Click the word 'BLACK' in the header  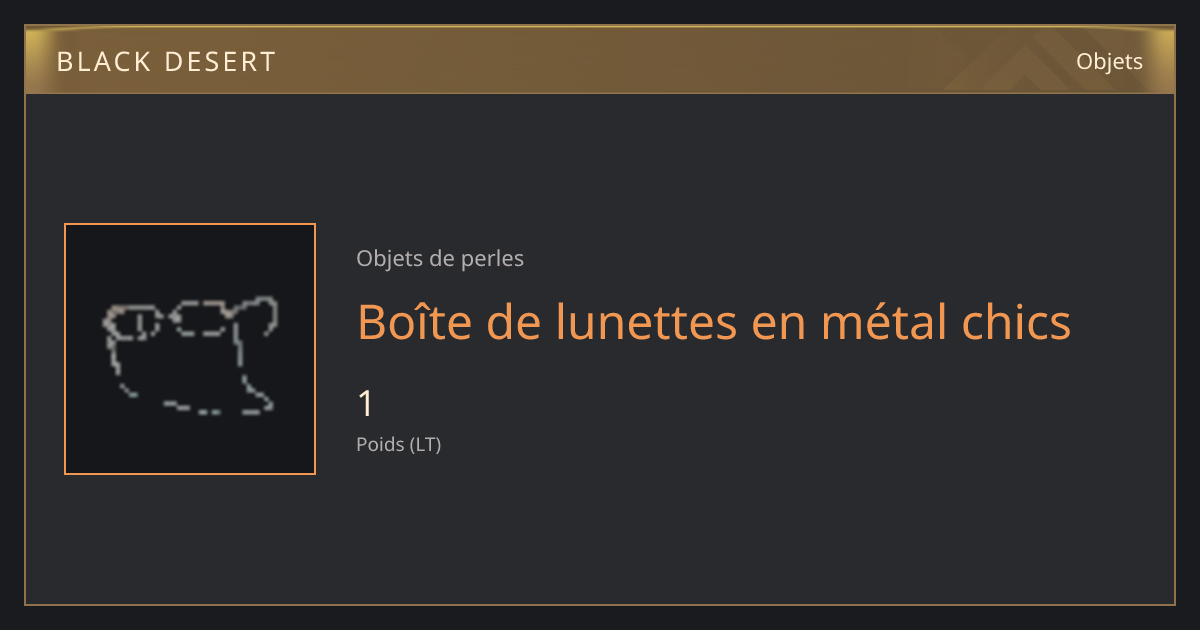104,62
